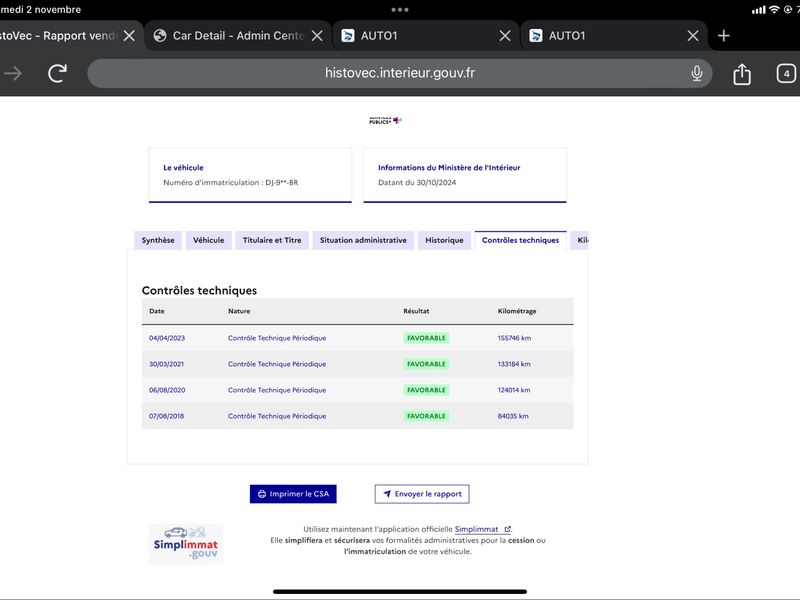800x600 pixels.
Task: Tap the Wi-Fi status icon
Action: pos(774,9)
